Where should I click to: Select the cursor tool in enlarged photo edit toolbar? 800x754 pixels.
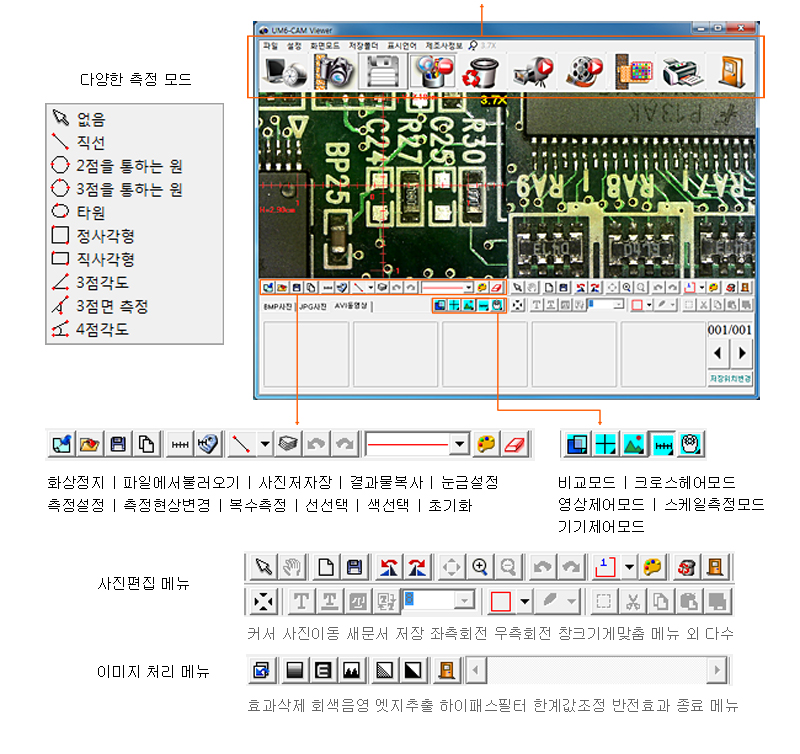click(264, 567)
